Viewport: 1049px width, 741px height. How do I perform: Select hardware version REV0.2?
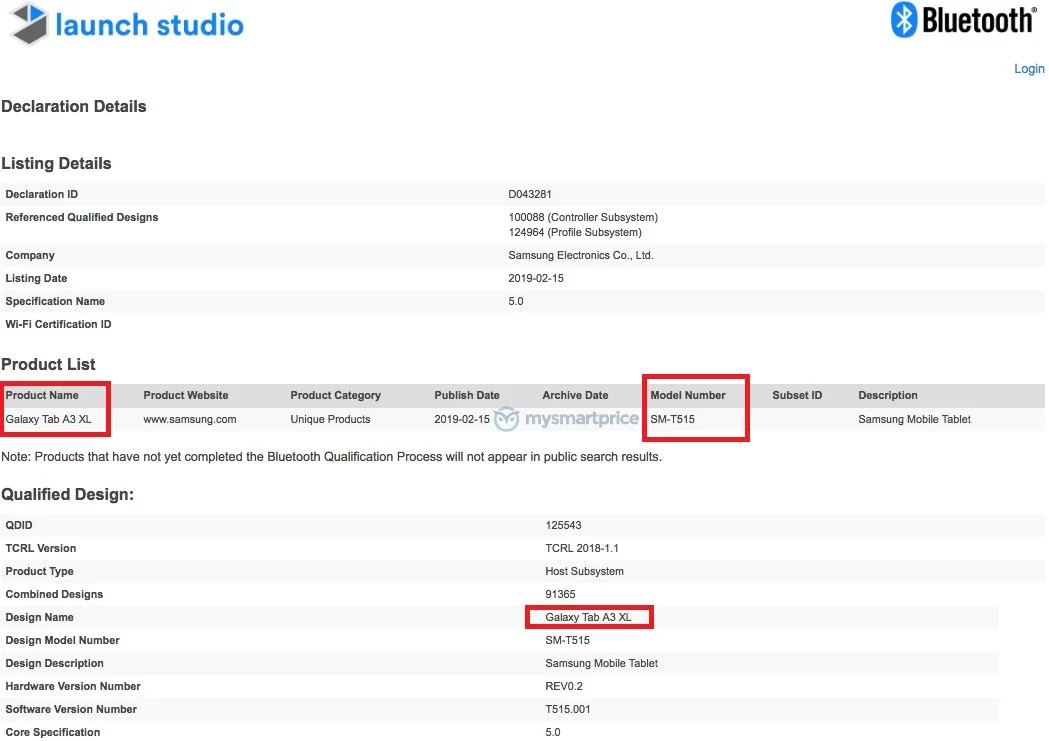[x=564, y=686]
